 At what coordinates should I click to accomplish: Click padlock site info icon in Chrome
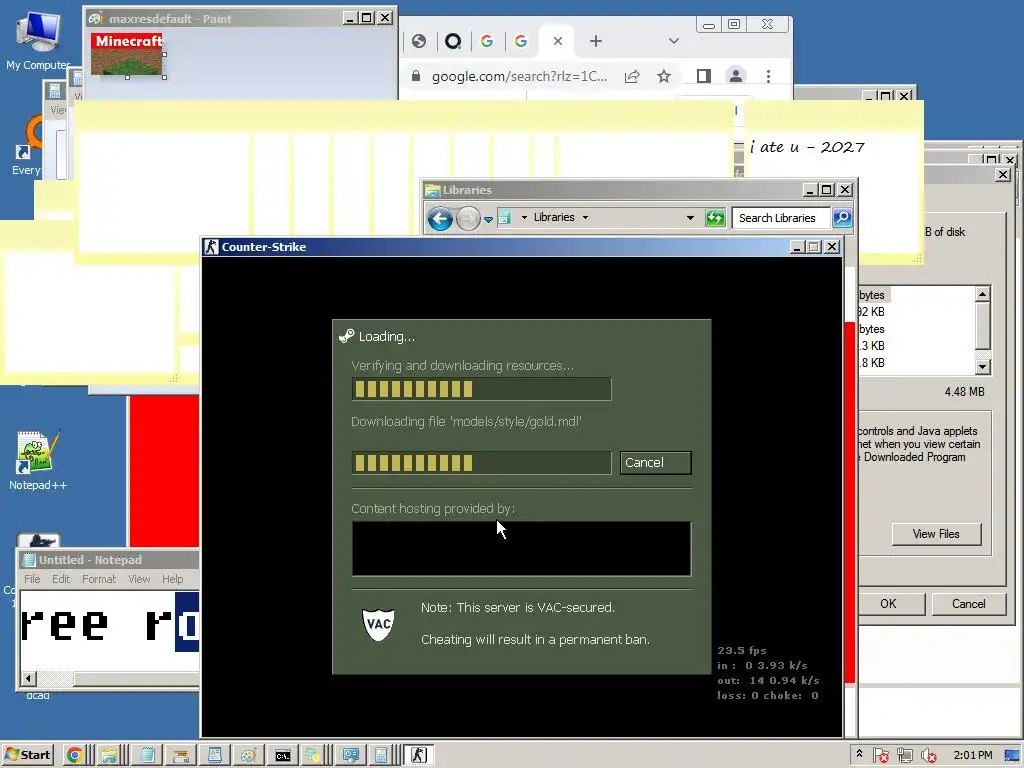click(416, 76)
